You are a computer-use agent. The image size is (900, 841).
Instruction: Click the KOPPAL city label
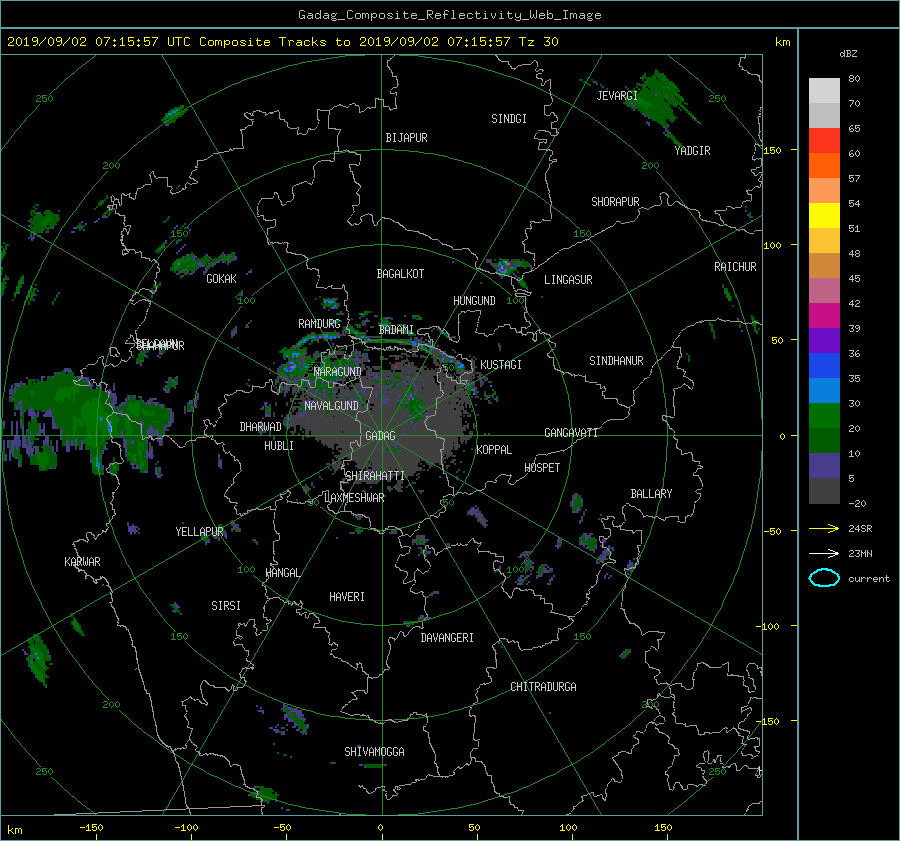coord(494,450)
